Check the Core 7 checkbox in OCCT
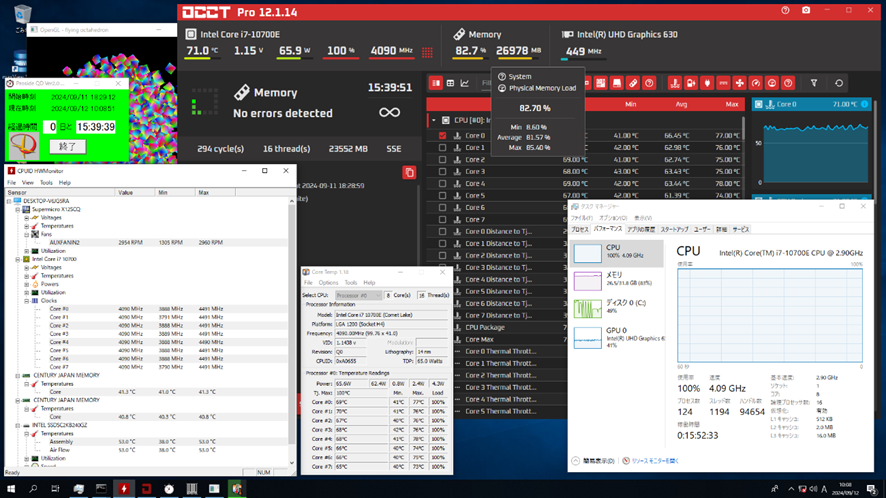 pos(442,219)
